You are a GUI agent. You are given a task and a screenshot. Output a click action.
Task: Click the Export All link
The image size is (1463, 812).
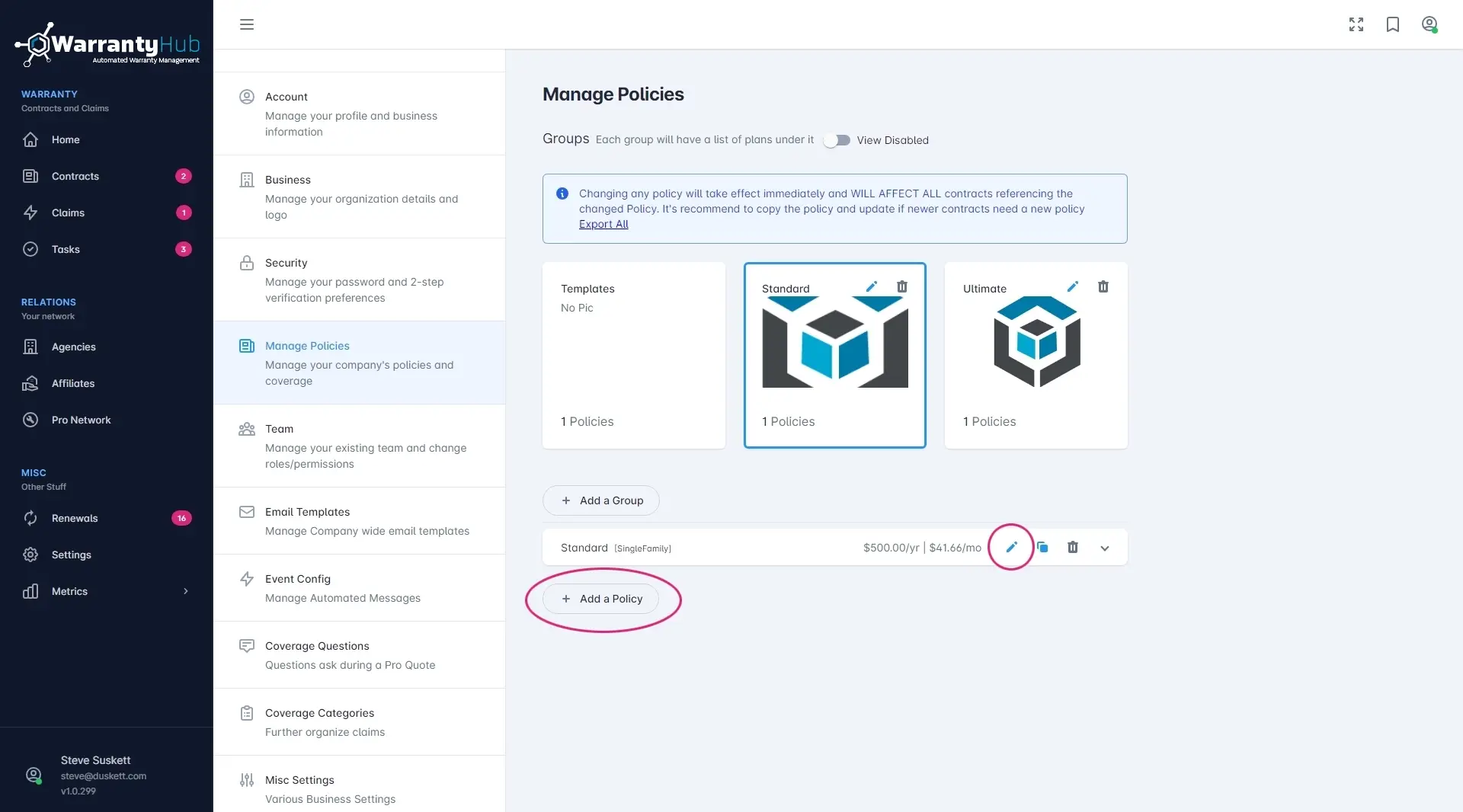(x=603, y=224)
